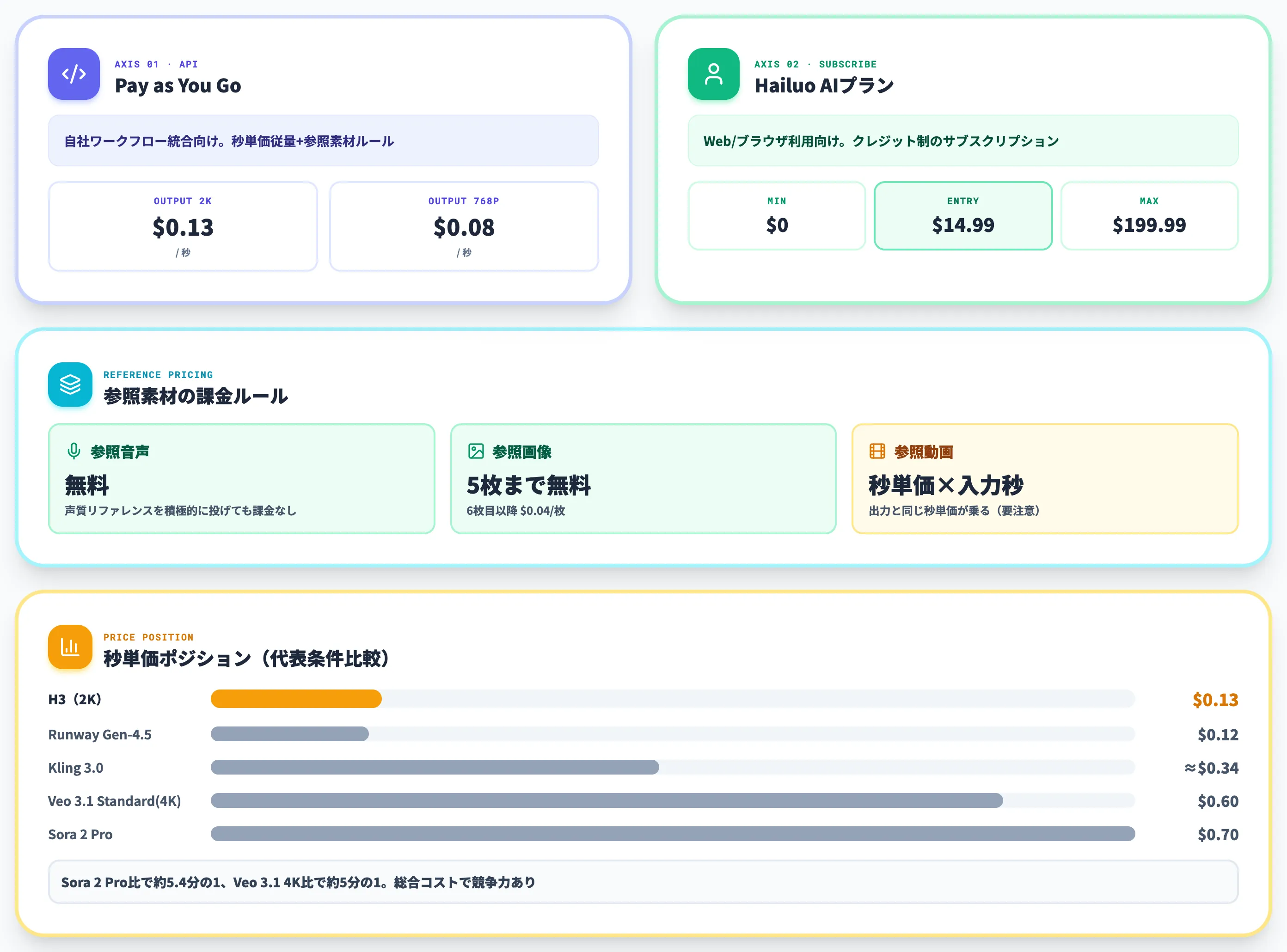Viewport: 1287px width, 952px height.
Task: Click the "Pay as You Go" heading
Action: [x=178, y=86]
